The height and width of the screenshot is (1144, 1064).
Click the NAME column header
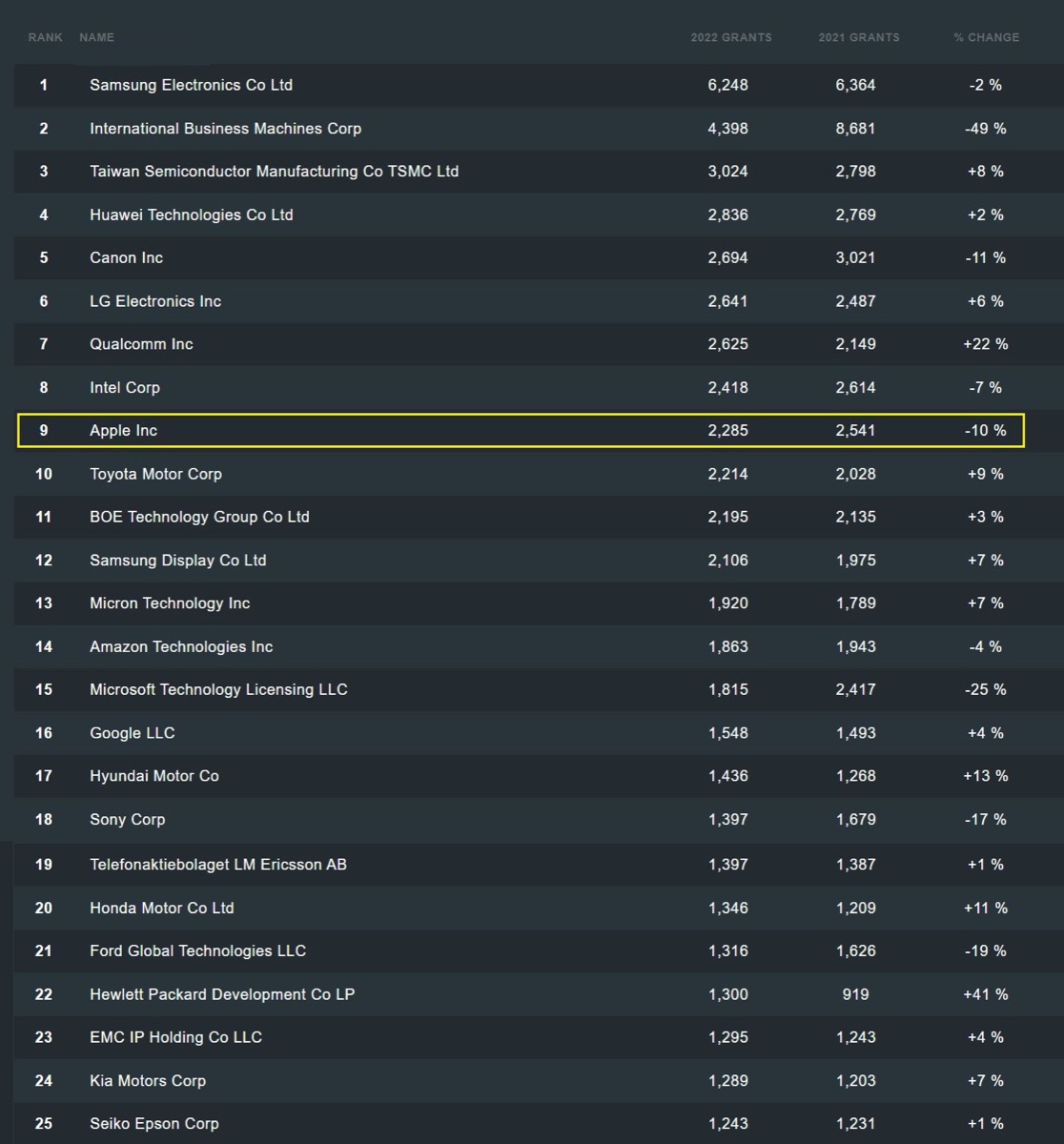click(96, 37)
